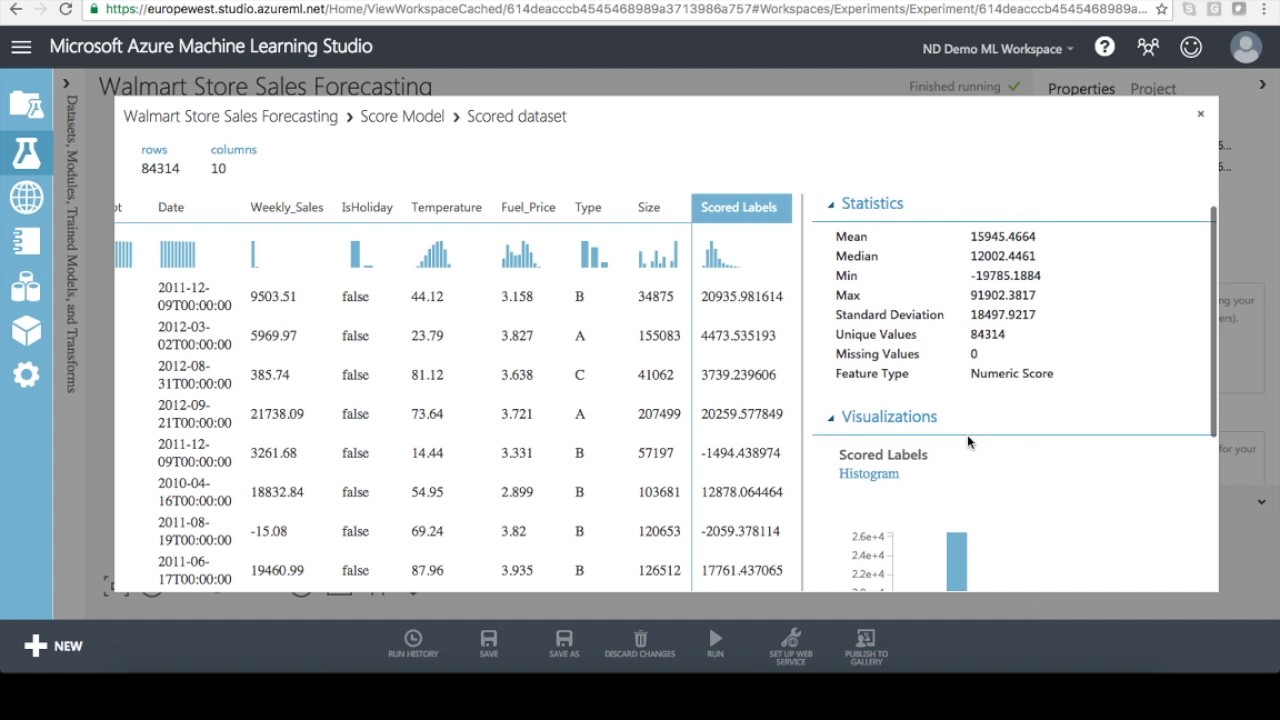
Task: Select the Feature Type Numeric Score
Action: (x=1012, y=374)
